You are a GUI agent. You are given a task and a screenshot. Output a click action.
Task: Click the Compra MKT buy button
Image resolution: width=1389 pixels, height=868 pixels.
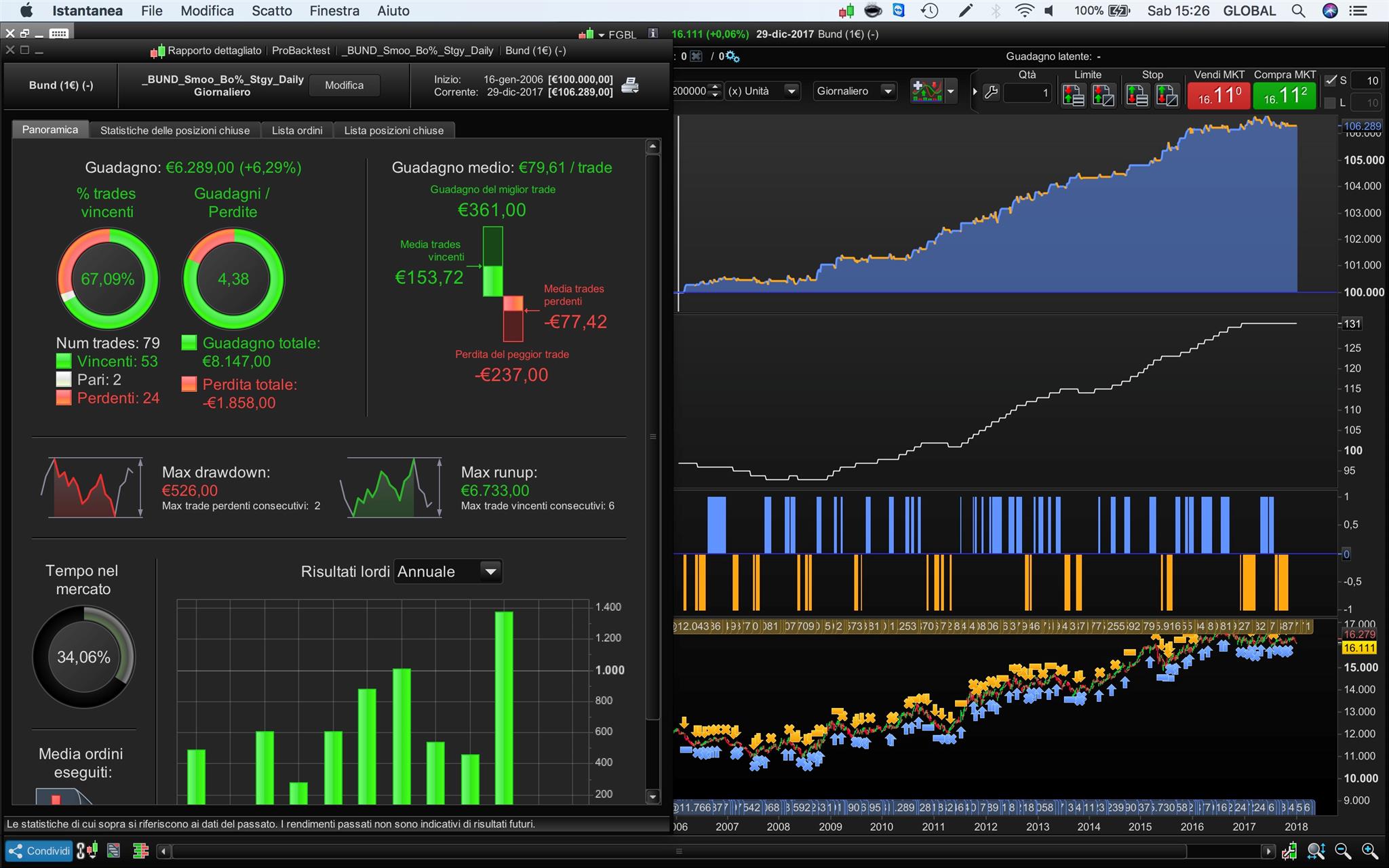click(1285, 96)
